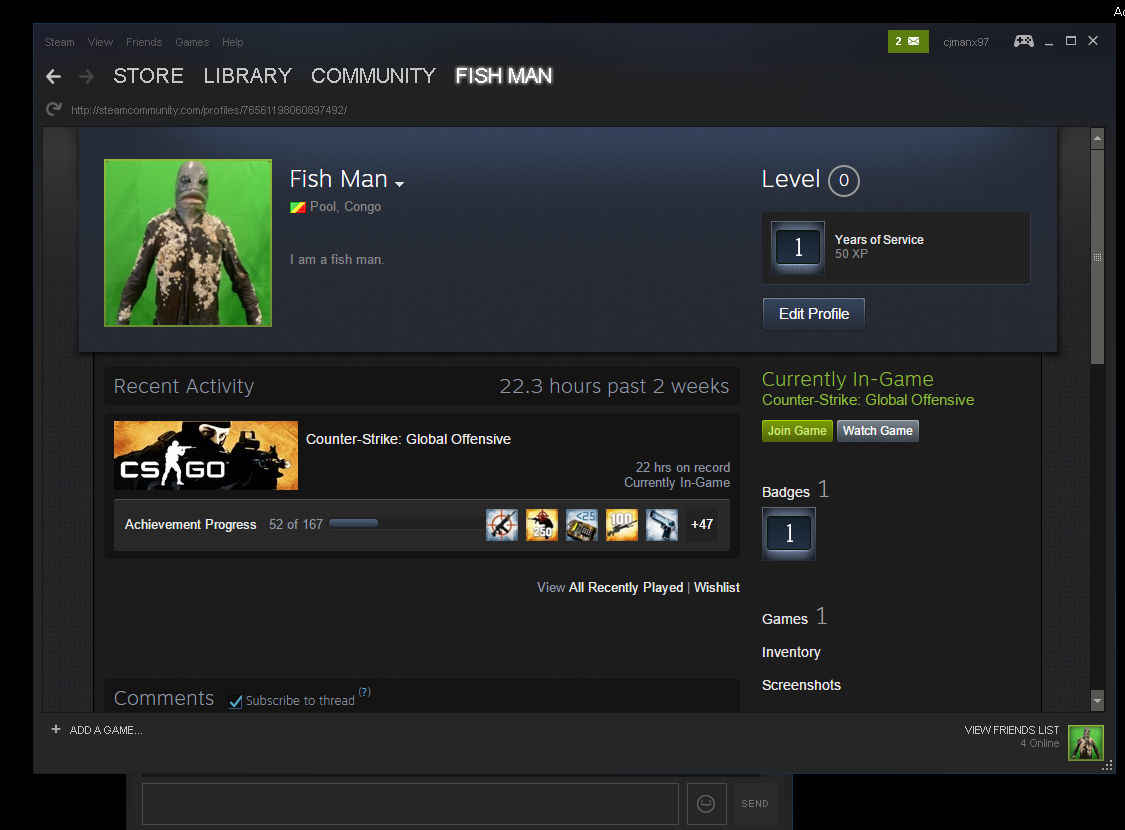Click the scrollbar up arrow

coord(1097,138)
